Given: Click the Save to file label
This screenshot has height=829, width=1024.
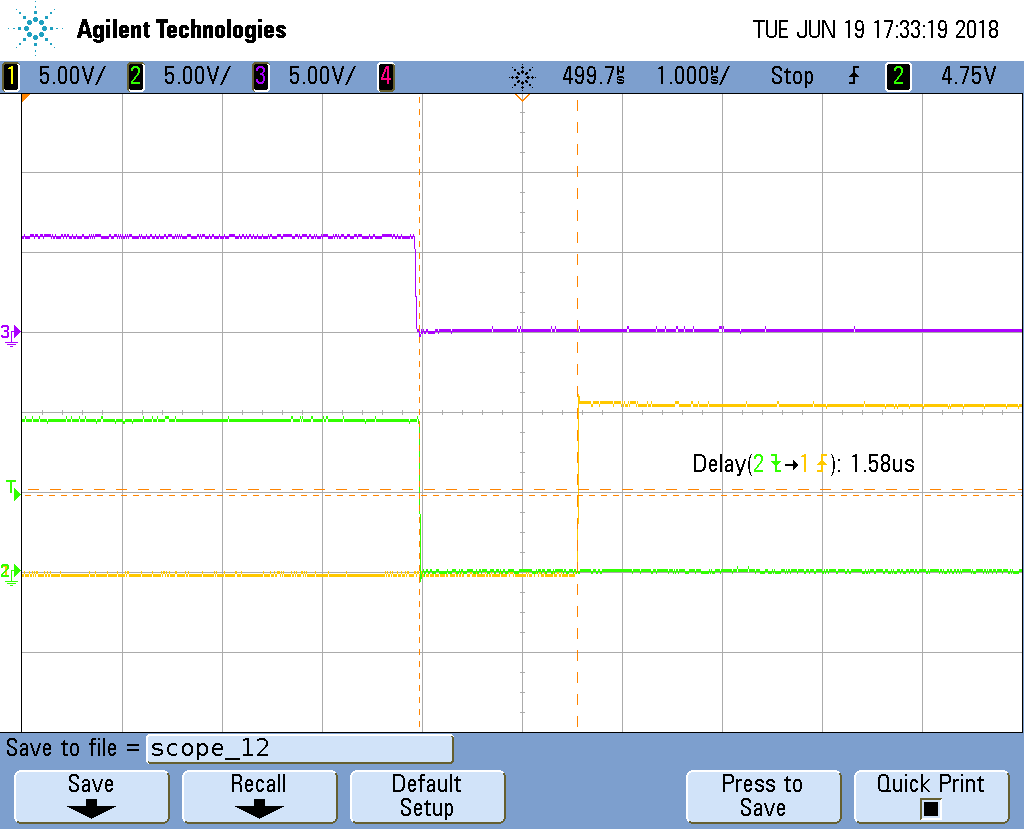Looking at the screenshot, I should pyautogui.click(x=72, y=748).
